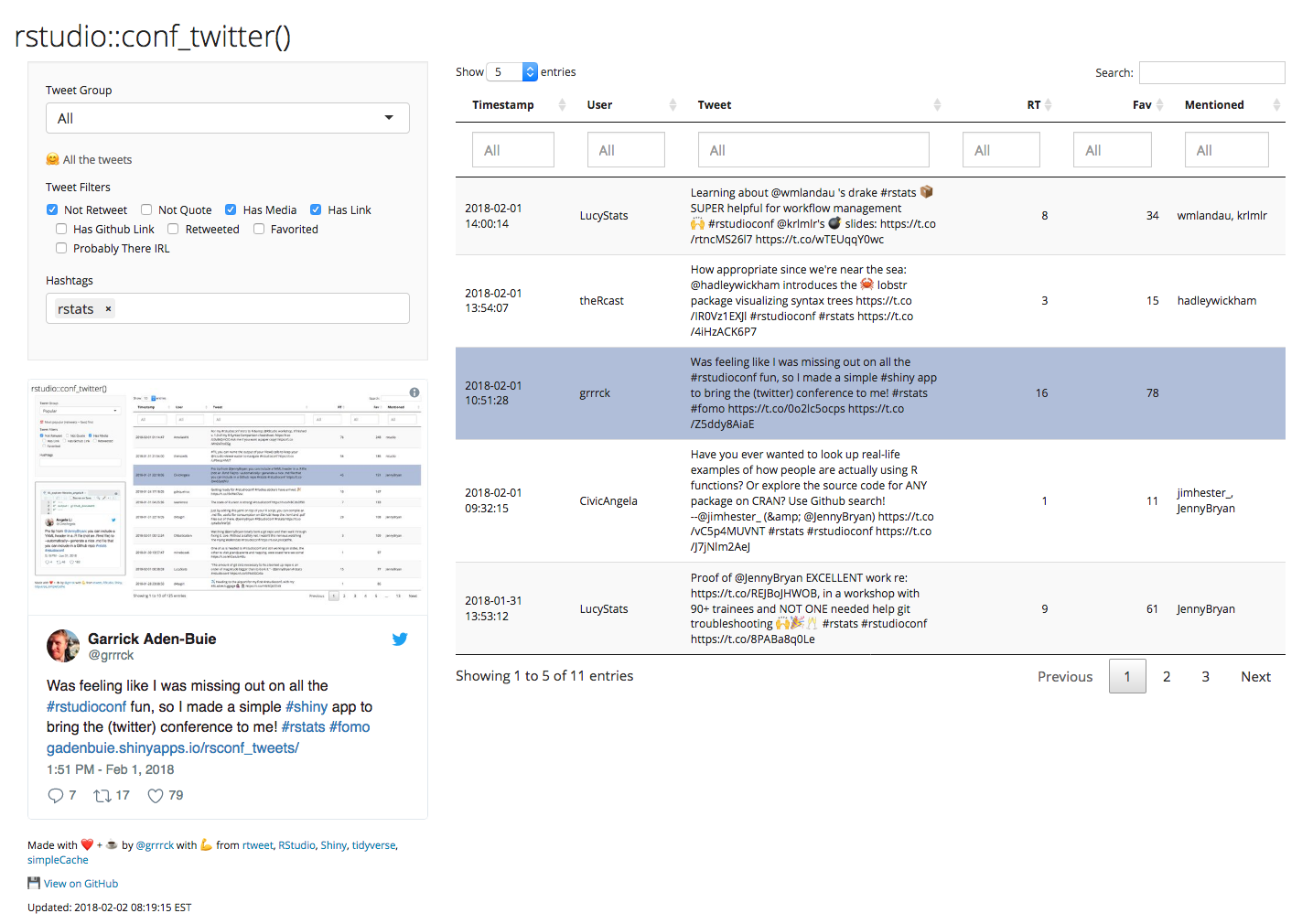Select the highlighted grrrck tweet row
The width and height of the screenshot is (1313, 924).
[870, 393]
